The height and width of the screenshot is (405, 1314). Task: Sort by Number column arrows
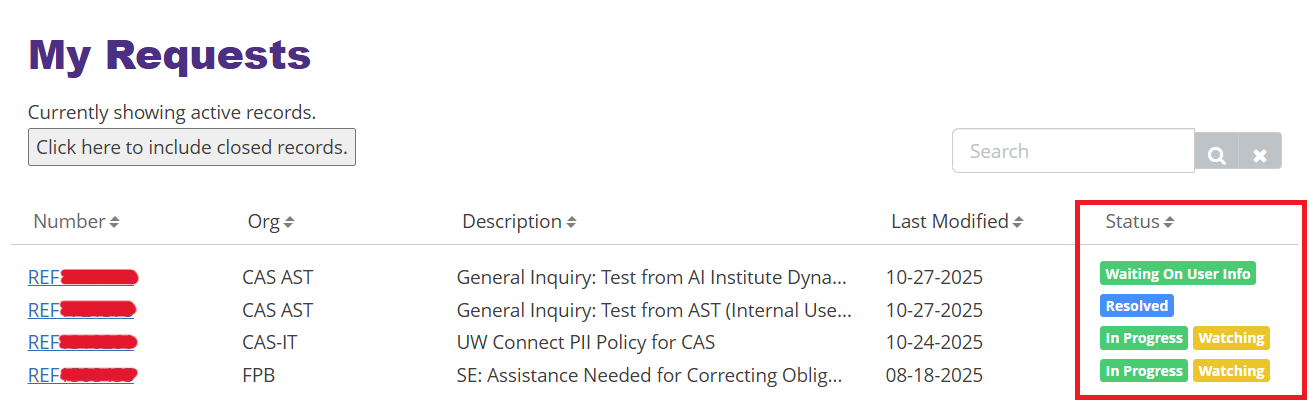pyautogui.click(x=114, y=222)
